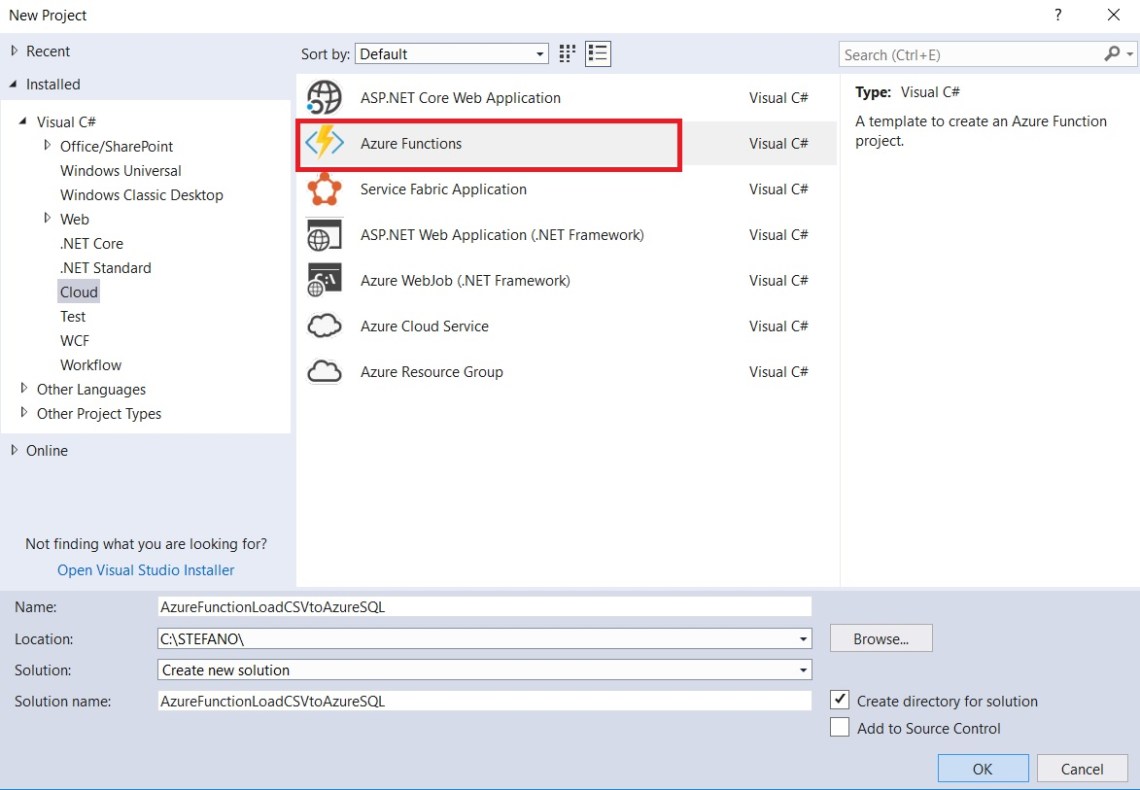1140x790 pixels.
Task: Click the OK button
Action: click(982, 768)
